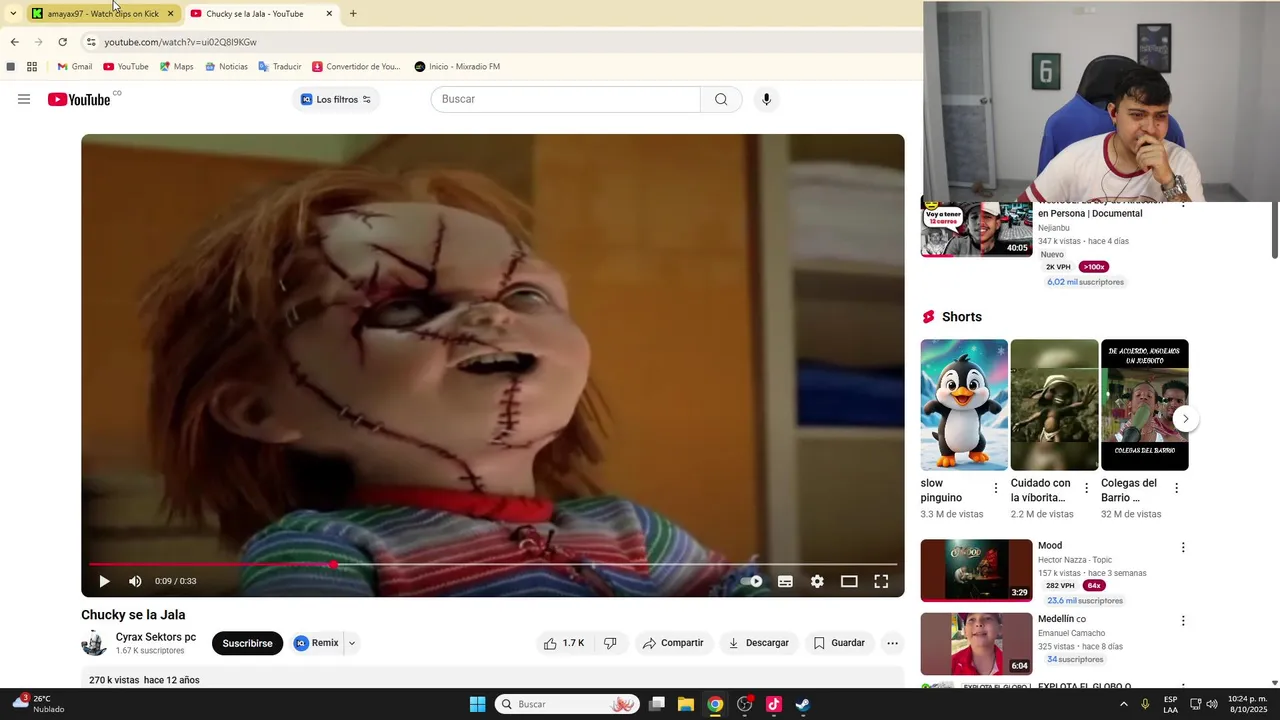Open Mood video thumbnail
This screenshot has width=1280, height=720.
[x=976, y=570]
